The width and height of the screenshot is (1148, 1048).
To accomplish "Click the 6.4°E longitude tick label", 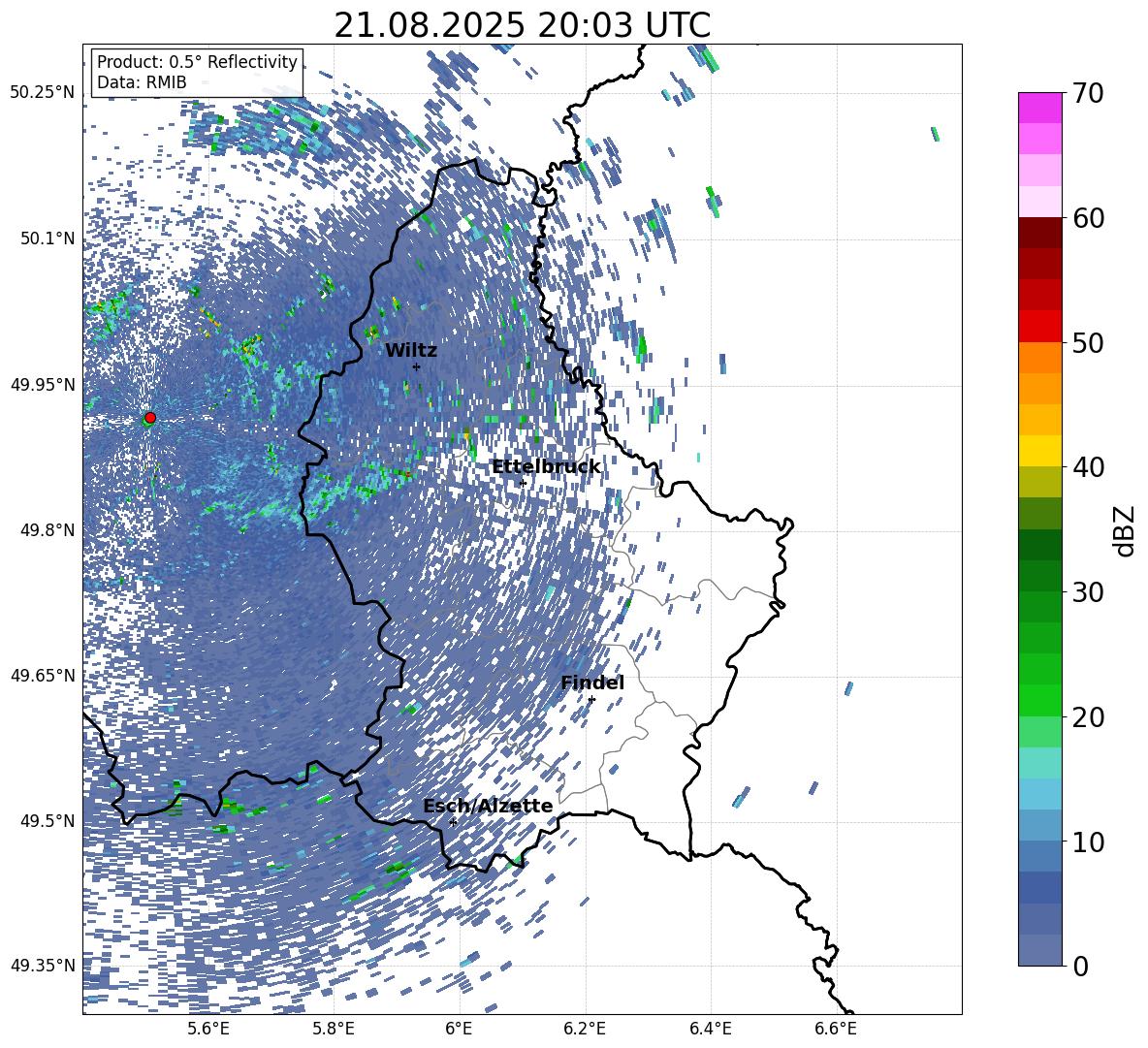I will pos(710,1029).
